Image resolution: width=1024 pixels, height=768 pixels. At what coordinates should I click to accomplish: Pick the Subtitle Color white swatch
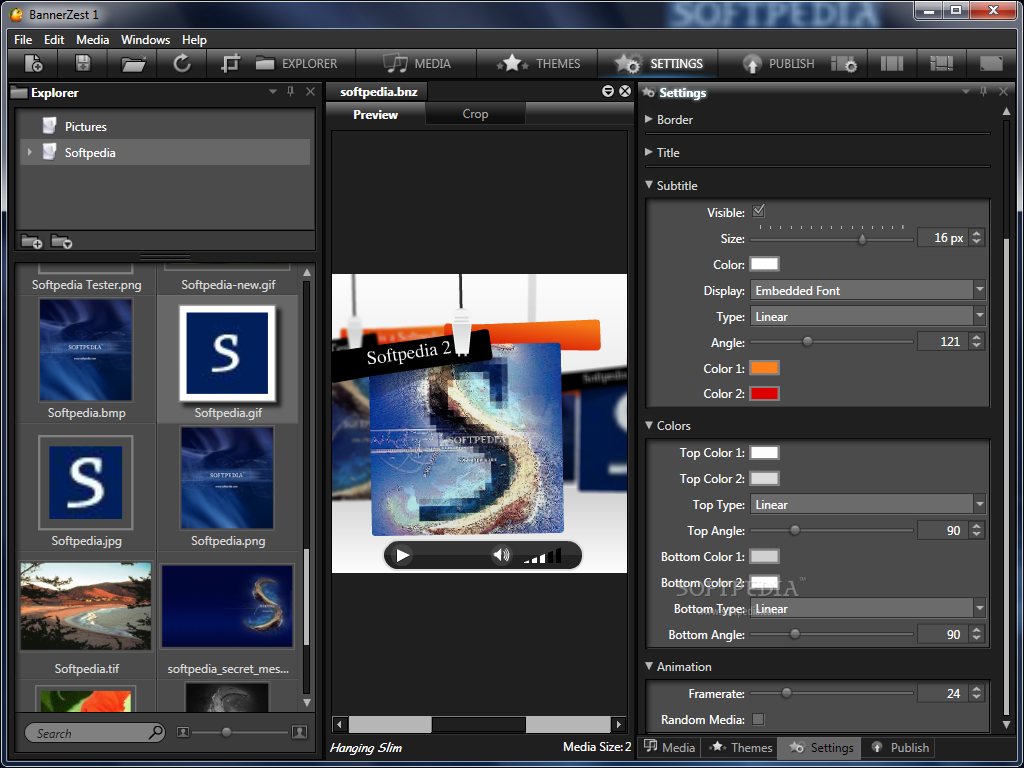tap(764, 264)
